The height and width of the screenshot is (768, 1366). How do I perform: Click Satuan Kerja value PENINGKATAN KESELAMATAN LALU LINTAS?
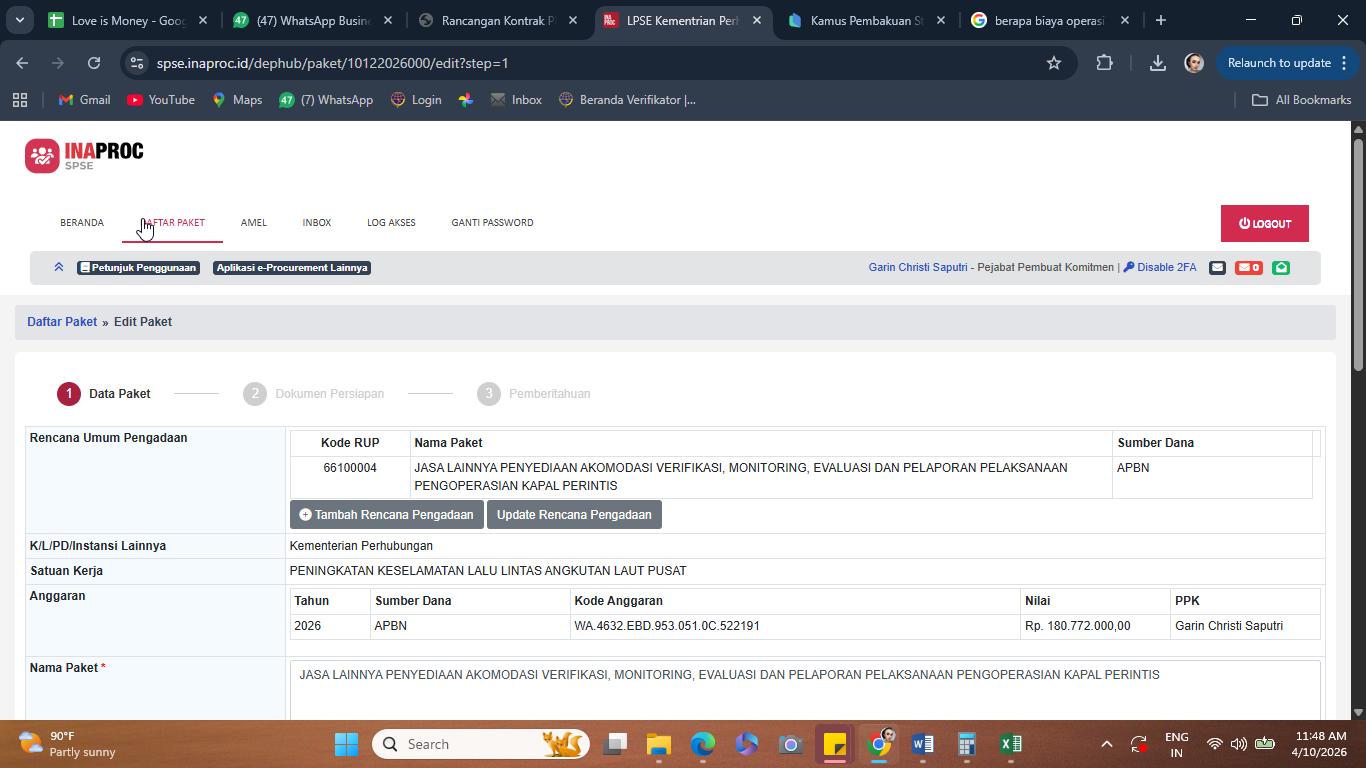(488, 571)
